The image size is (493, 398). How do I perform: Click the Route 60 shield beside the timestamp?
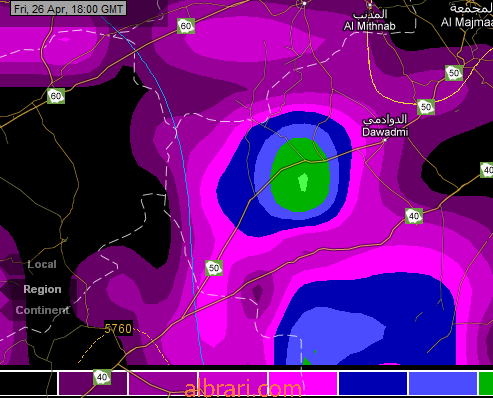tap(186, 26)
